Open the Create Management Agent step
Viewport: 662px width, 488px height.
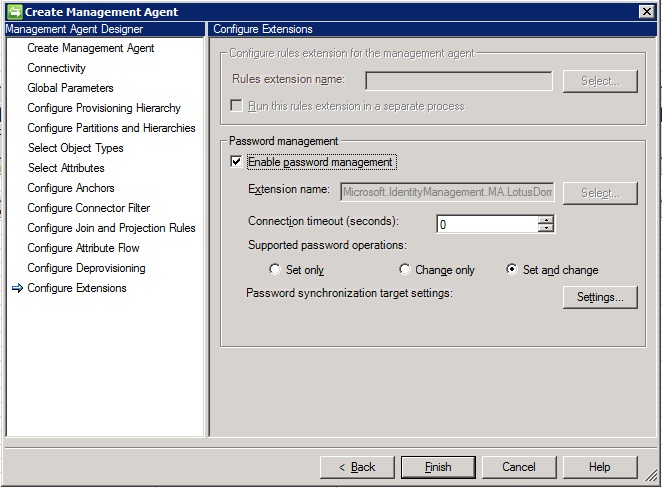(91, 48)
